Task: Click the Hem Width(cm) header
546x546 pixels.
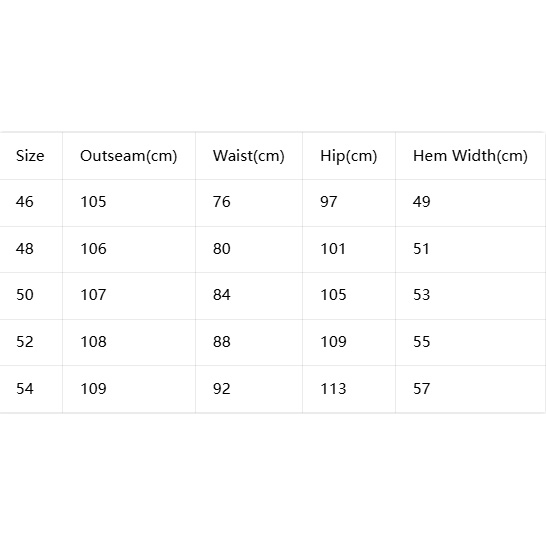Action: 470,156
